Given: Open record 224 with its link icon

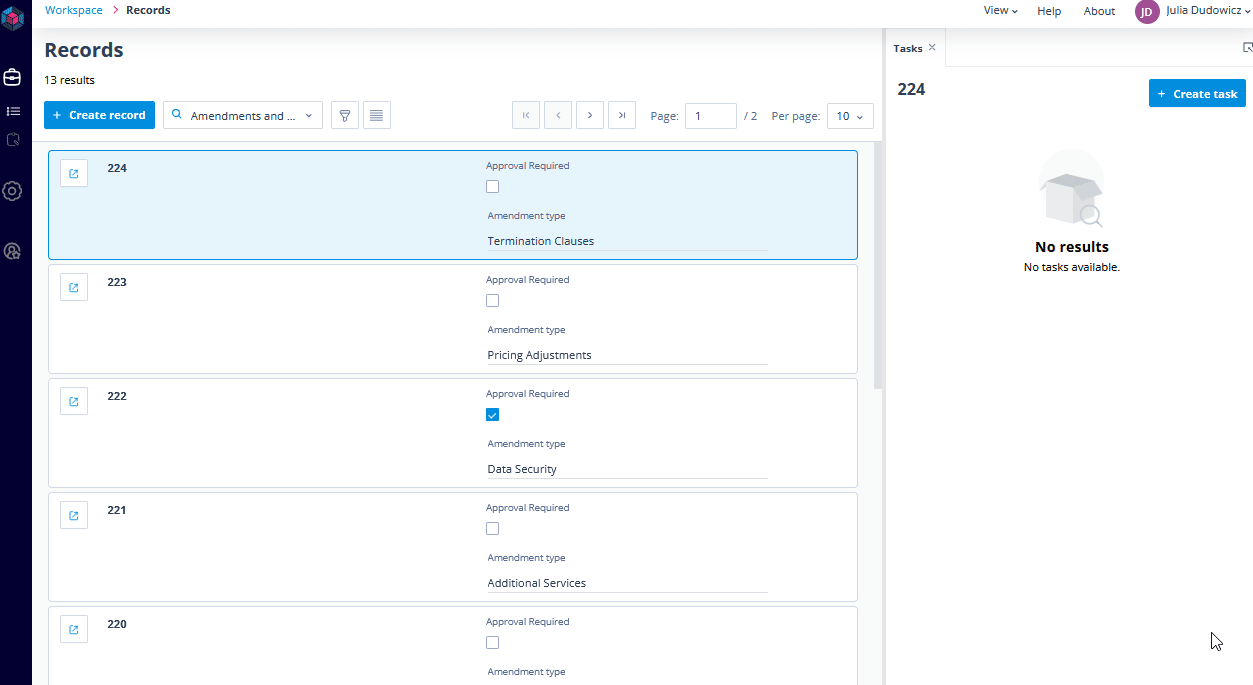Looking at the screenshot, I should point(74,174).
